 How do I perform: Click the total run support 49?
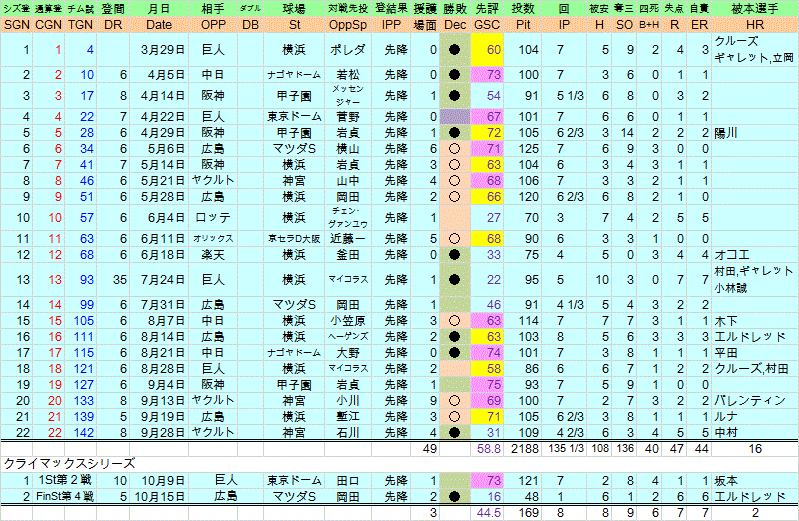[430, 449]
